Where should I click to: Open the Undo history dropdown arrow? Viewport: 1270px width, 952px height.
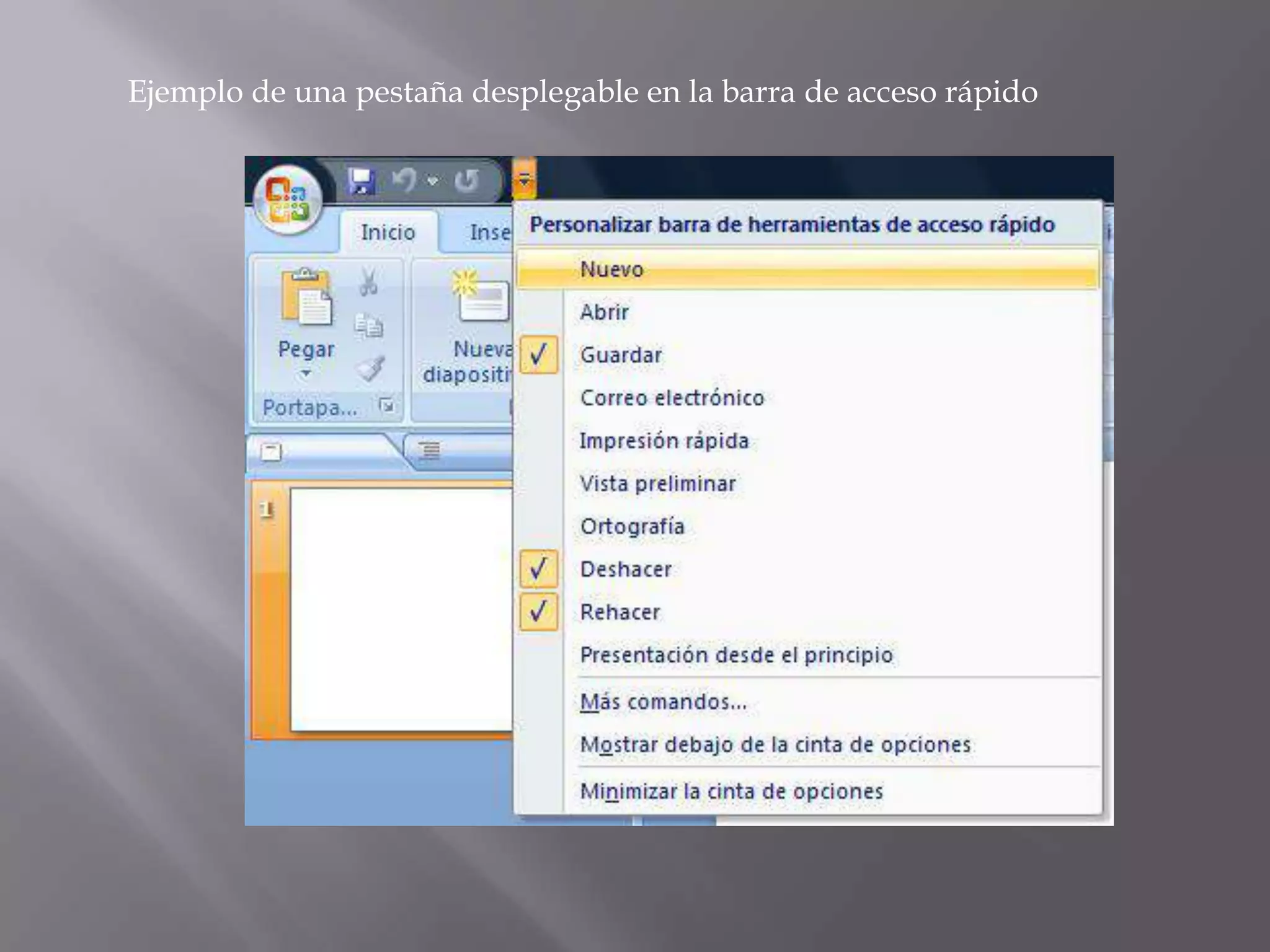point(433,181)
